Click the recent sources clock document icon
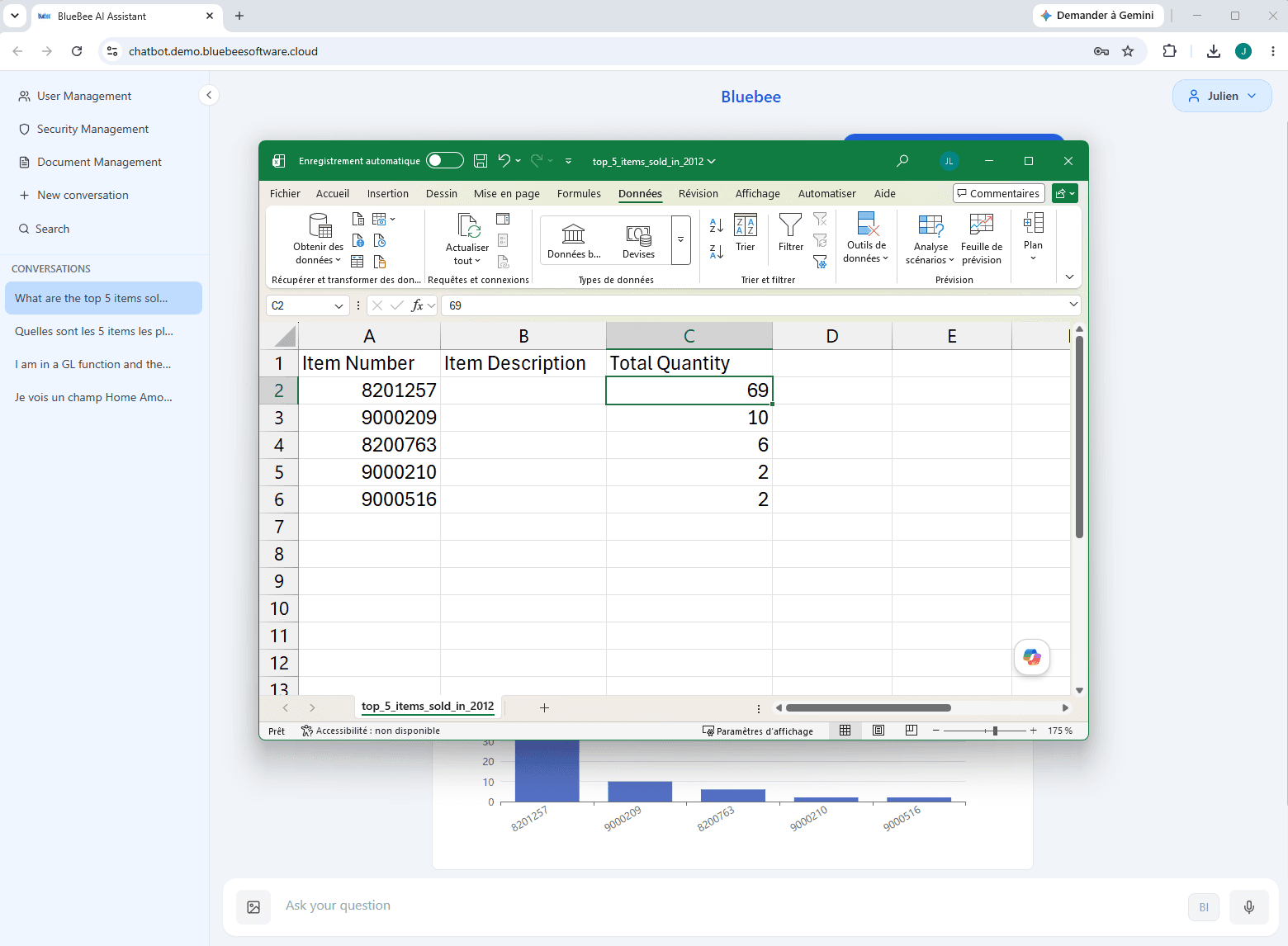 coord(380,240)
